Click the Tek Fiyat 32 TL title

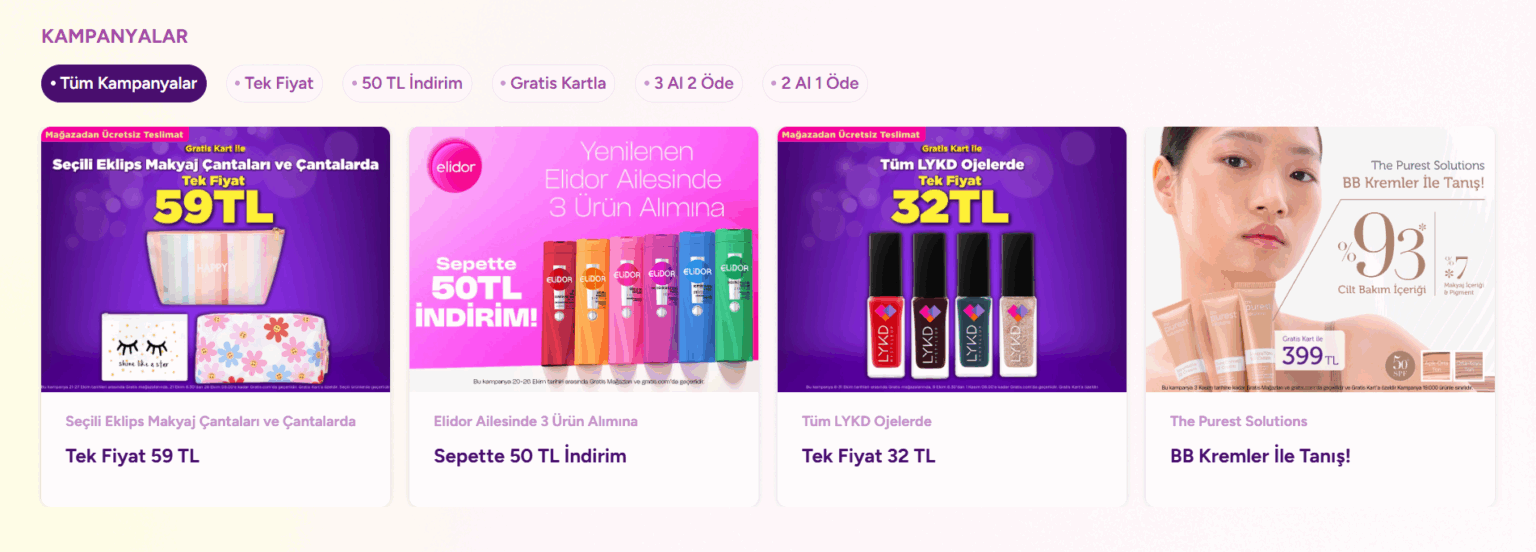point(868,456)
